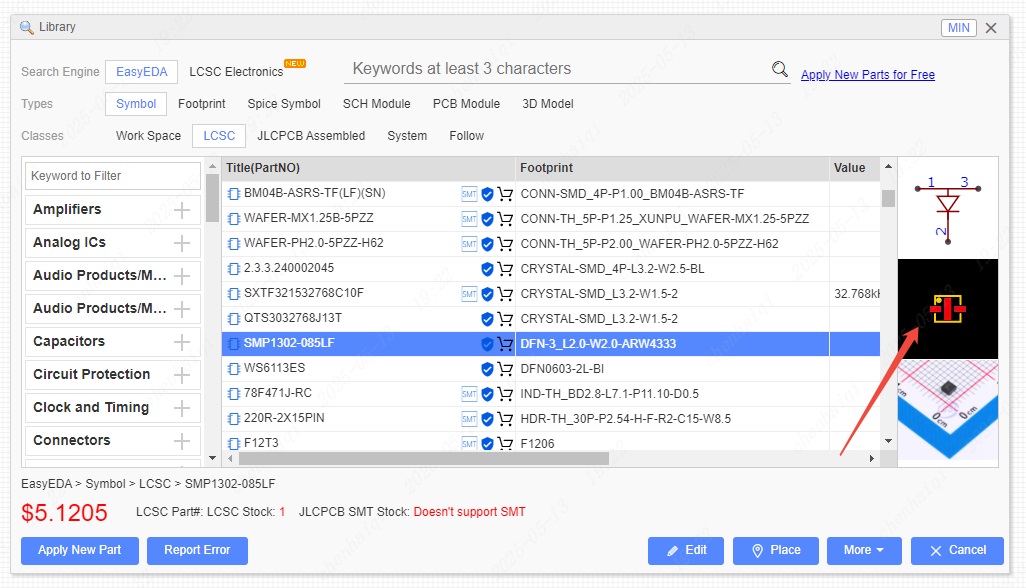Viewport: 1026px width, 588px height.
Task: Click the SMT badge on F12T3 row
Action: [x=469, y=444]
